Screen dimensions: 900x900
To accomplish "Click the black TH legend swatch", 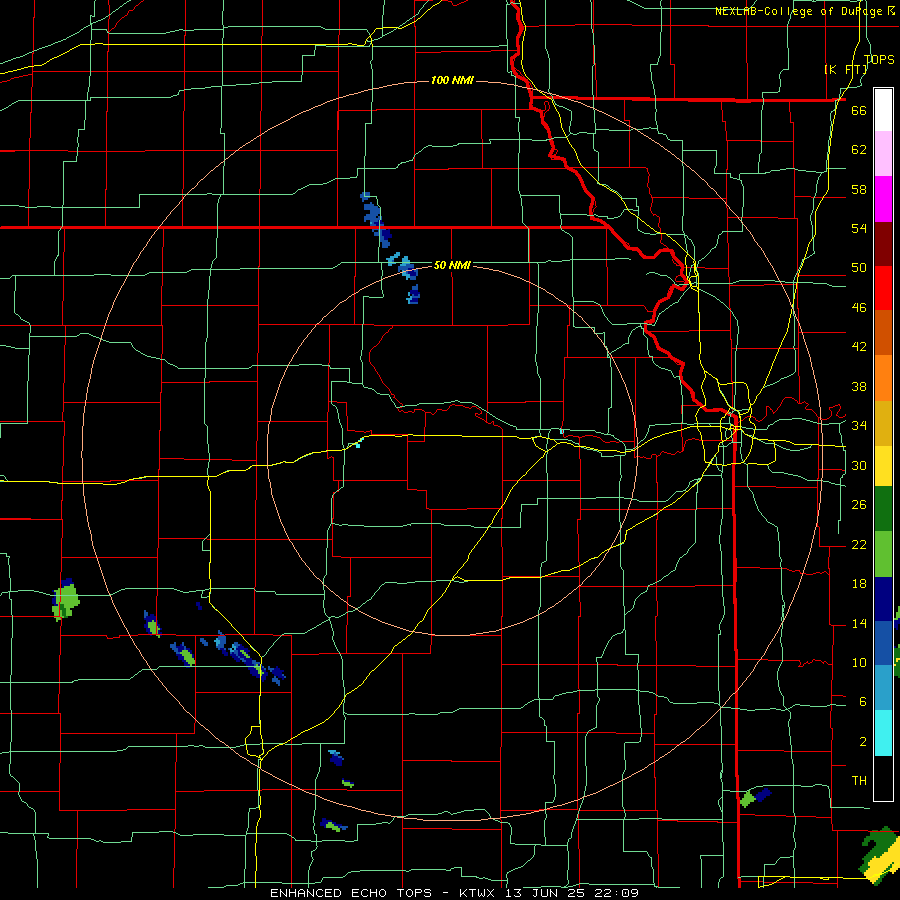I will coord(883,778).
